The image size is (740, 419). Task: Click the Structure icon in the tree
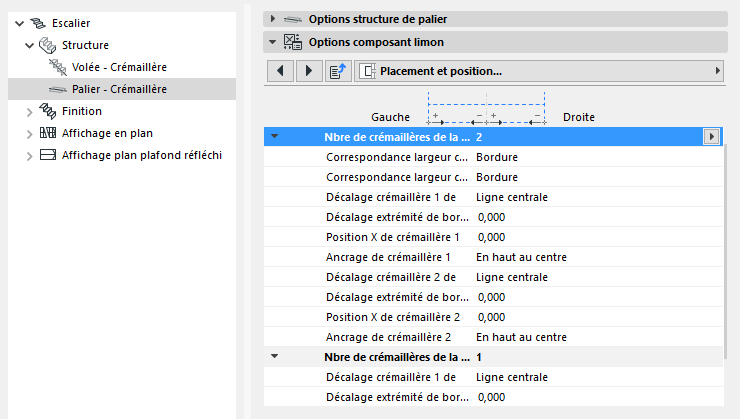tap(48, 45)
